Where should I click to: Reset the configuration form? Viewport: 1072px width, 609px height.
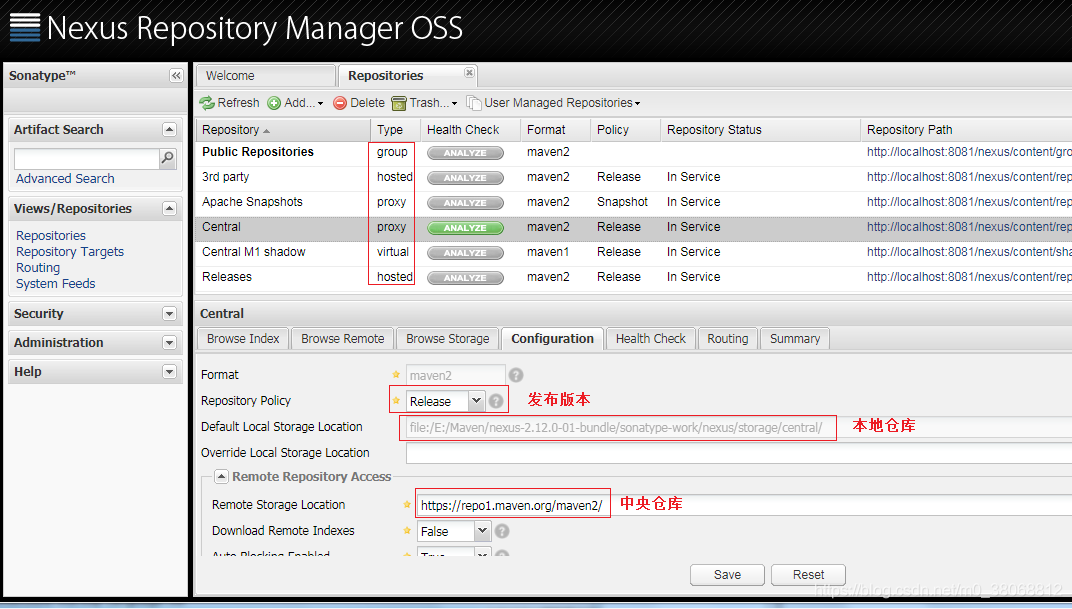coord(808,575)
